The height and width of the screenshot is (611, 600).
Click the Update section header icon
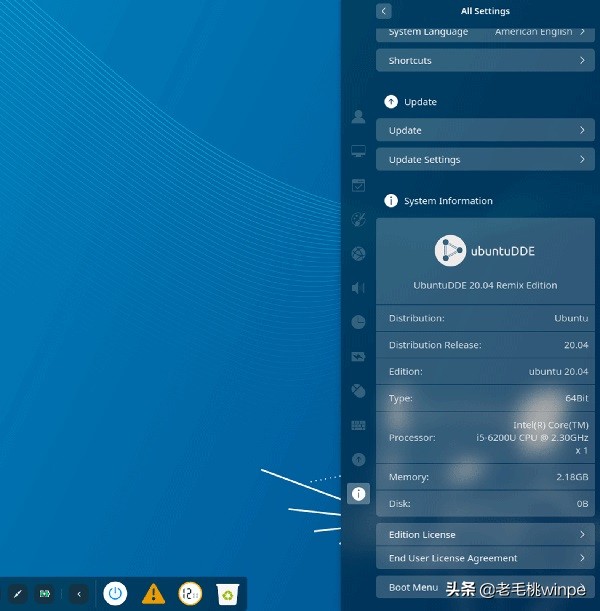coord(391,102)
